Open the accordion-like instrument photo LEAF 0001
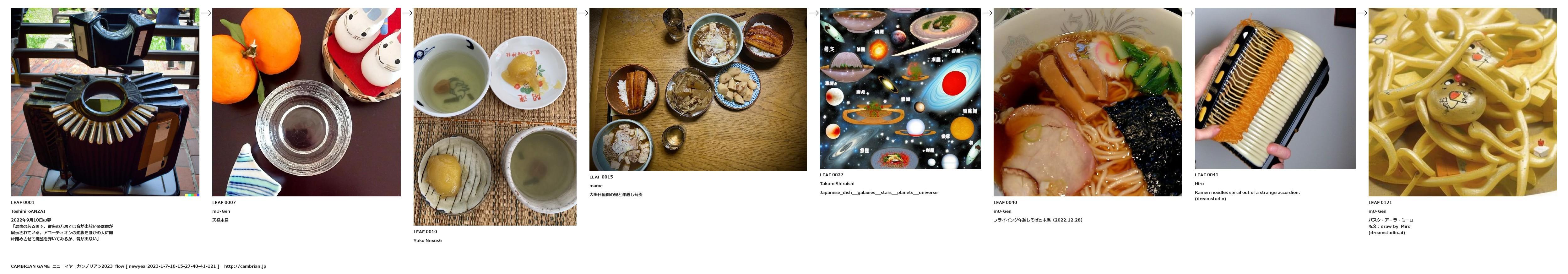The width and height of the screenshot is (1568, 274). (105, 102)
